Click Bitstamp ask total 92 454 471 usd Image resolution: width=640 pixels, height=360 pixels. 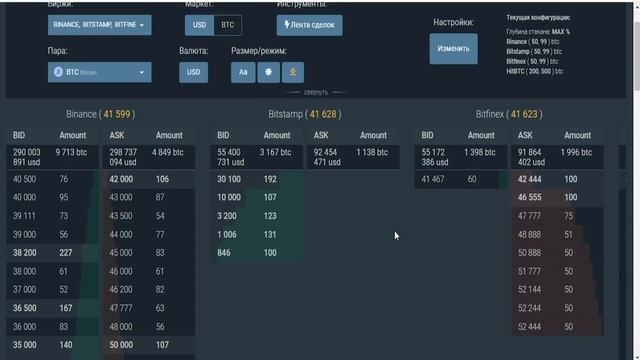coord(327,157)
